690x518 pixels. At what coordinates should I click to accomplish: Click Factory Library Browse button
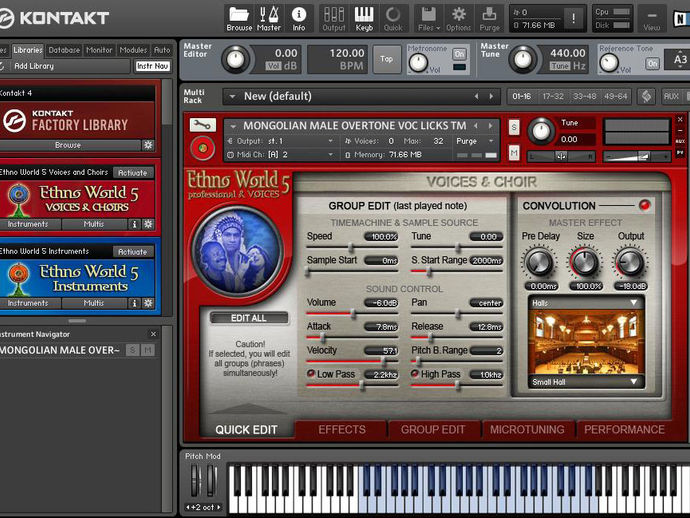tap(68, 145)
